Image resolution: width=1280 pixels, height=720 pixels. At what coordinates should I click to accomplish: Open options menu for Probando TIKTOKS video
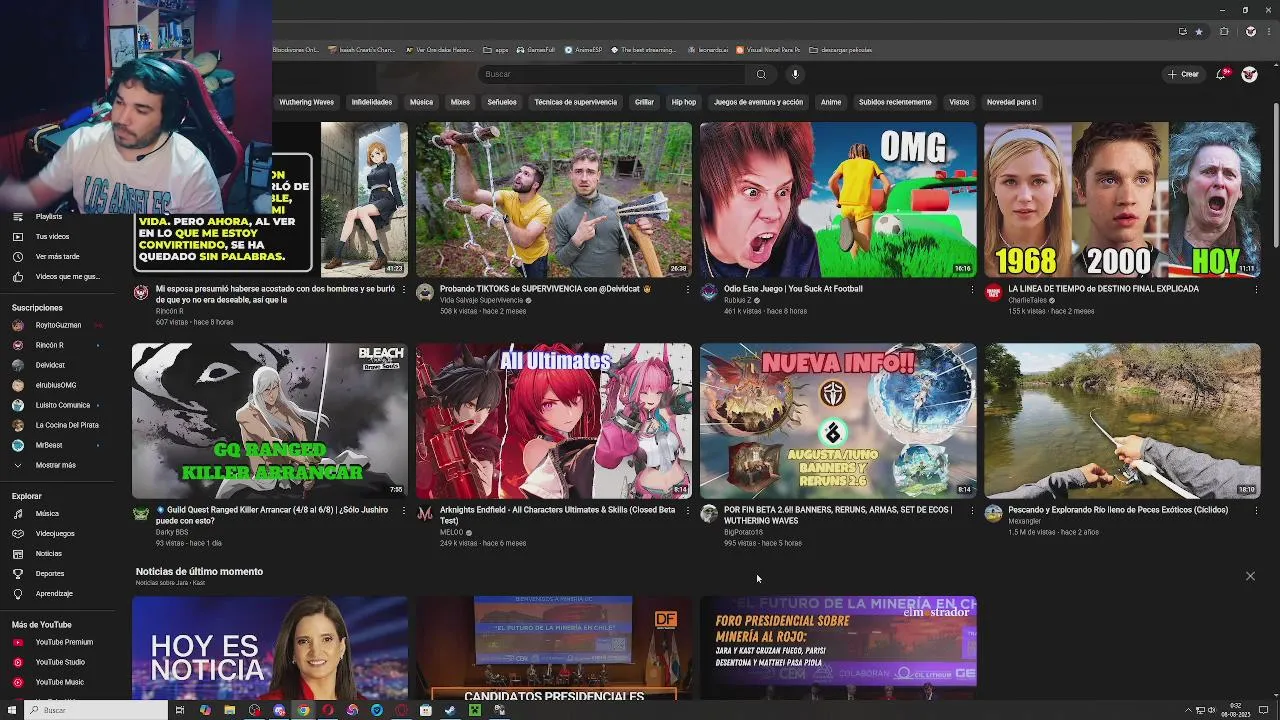point(687,290)
